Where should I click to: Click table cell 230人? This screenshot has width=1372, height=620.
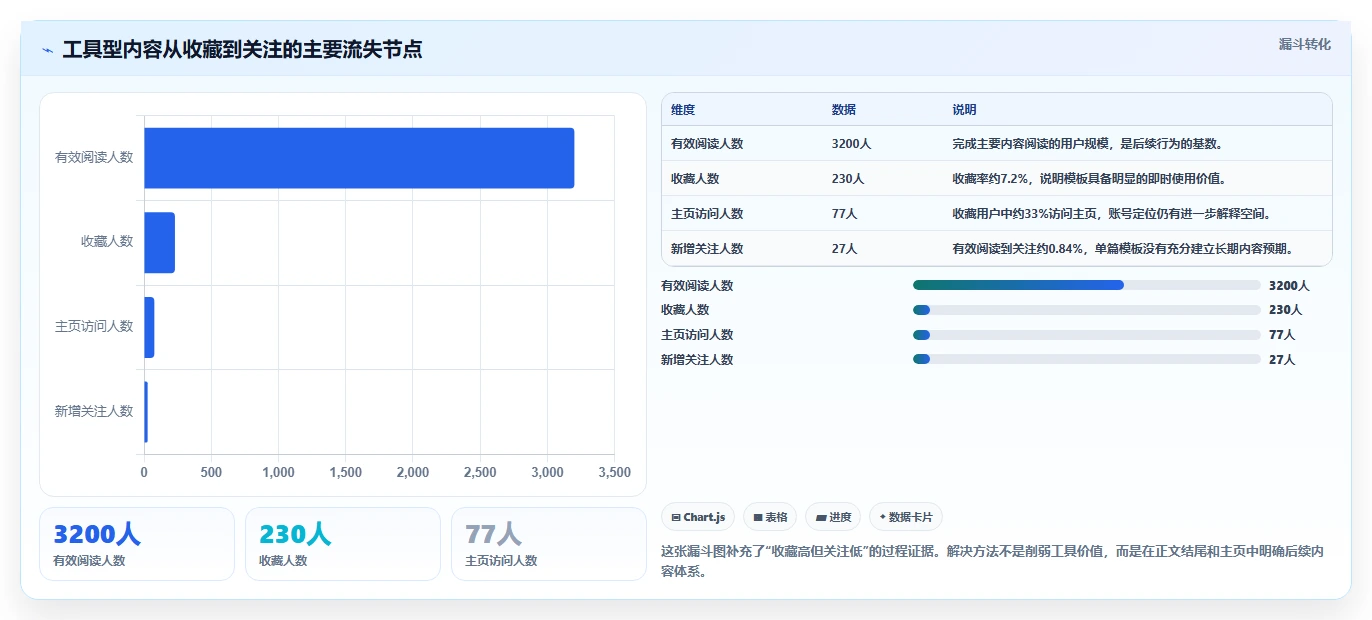[848, 179]
